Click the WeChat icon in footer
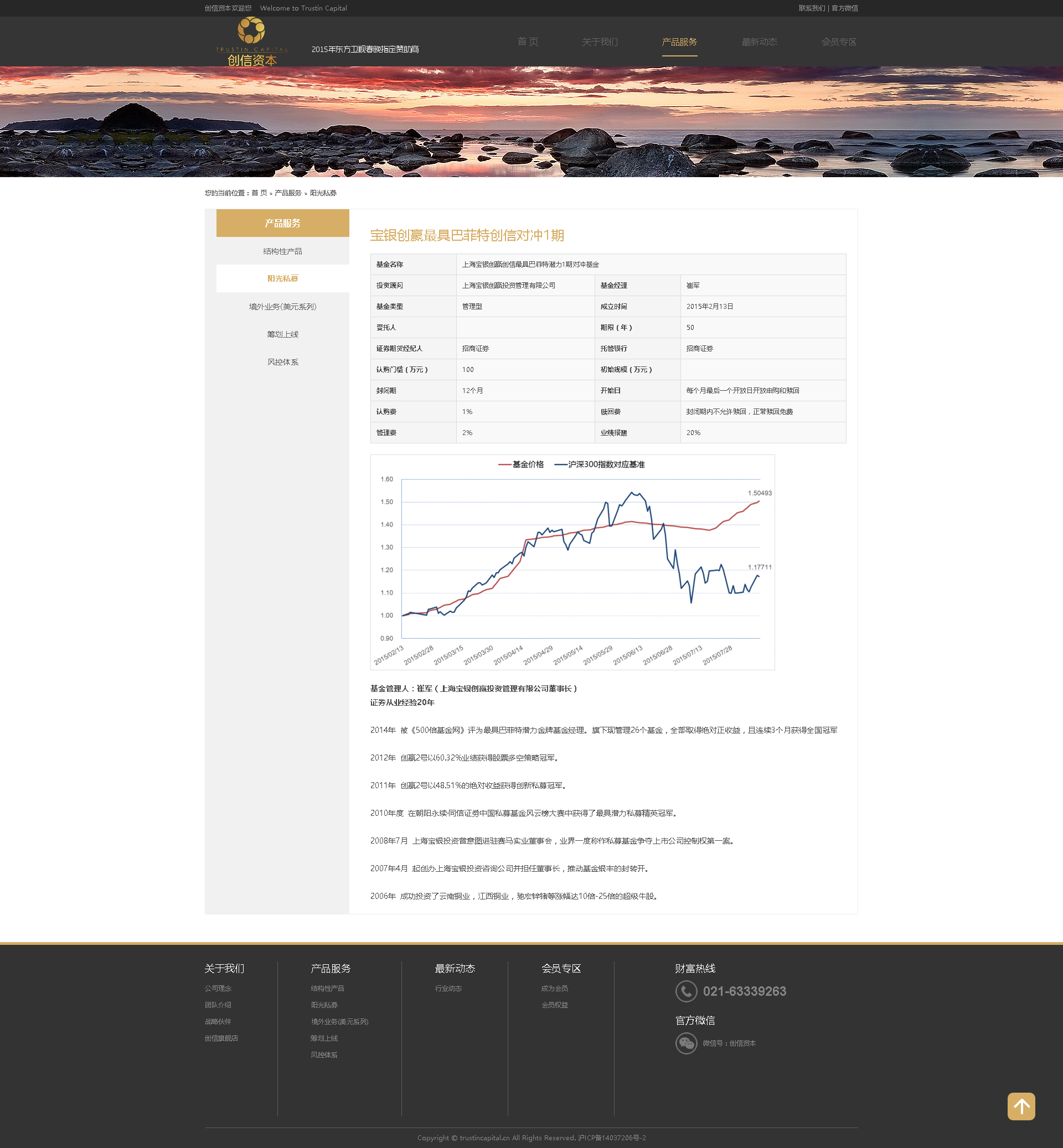The image size is (1063, 1148). (685, 1043)
